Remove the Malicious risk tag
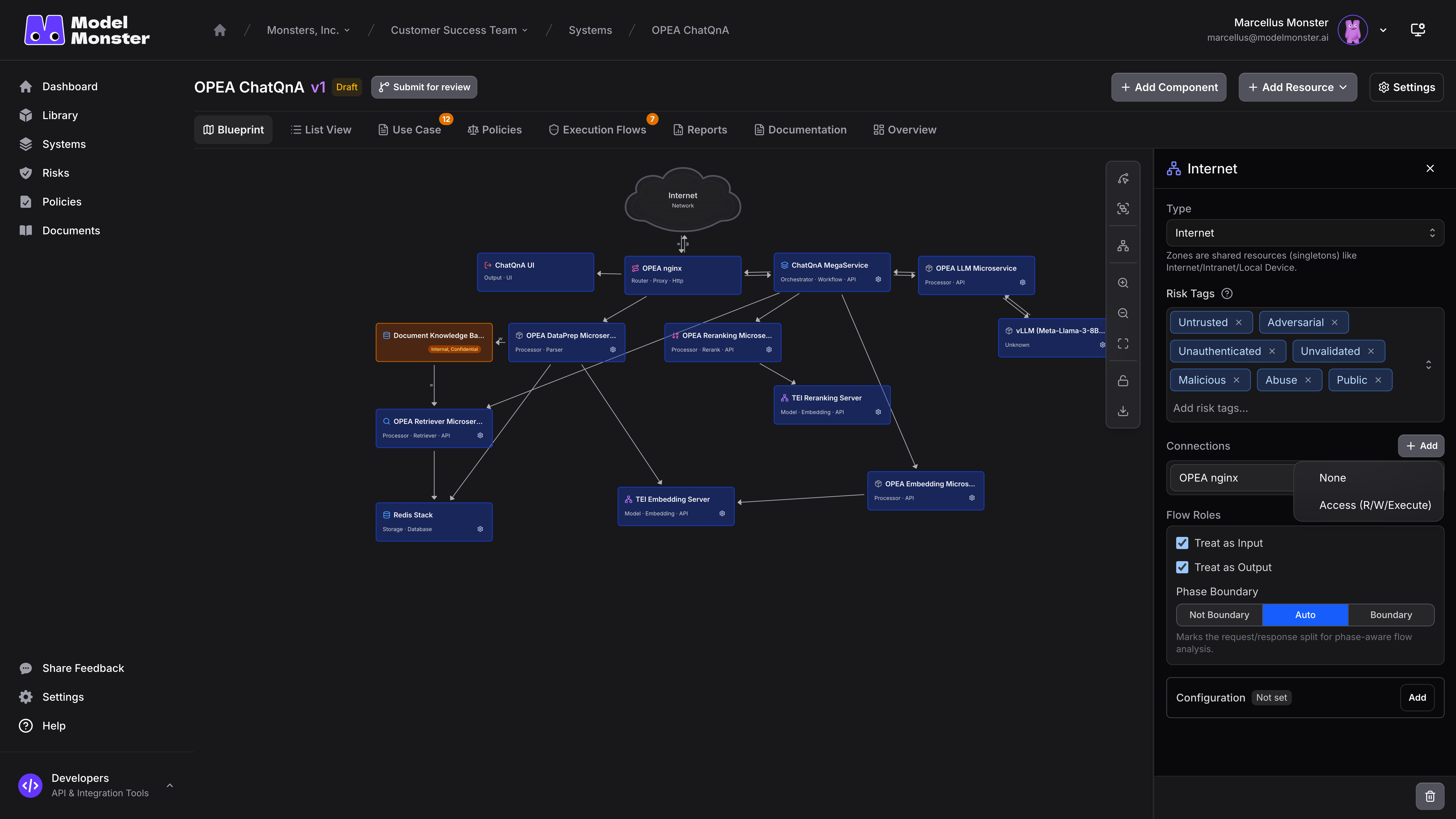1456x819 pixels. click(x=1237, y=380)
